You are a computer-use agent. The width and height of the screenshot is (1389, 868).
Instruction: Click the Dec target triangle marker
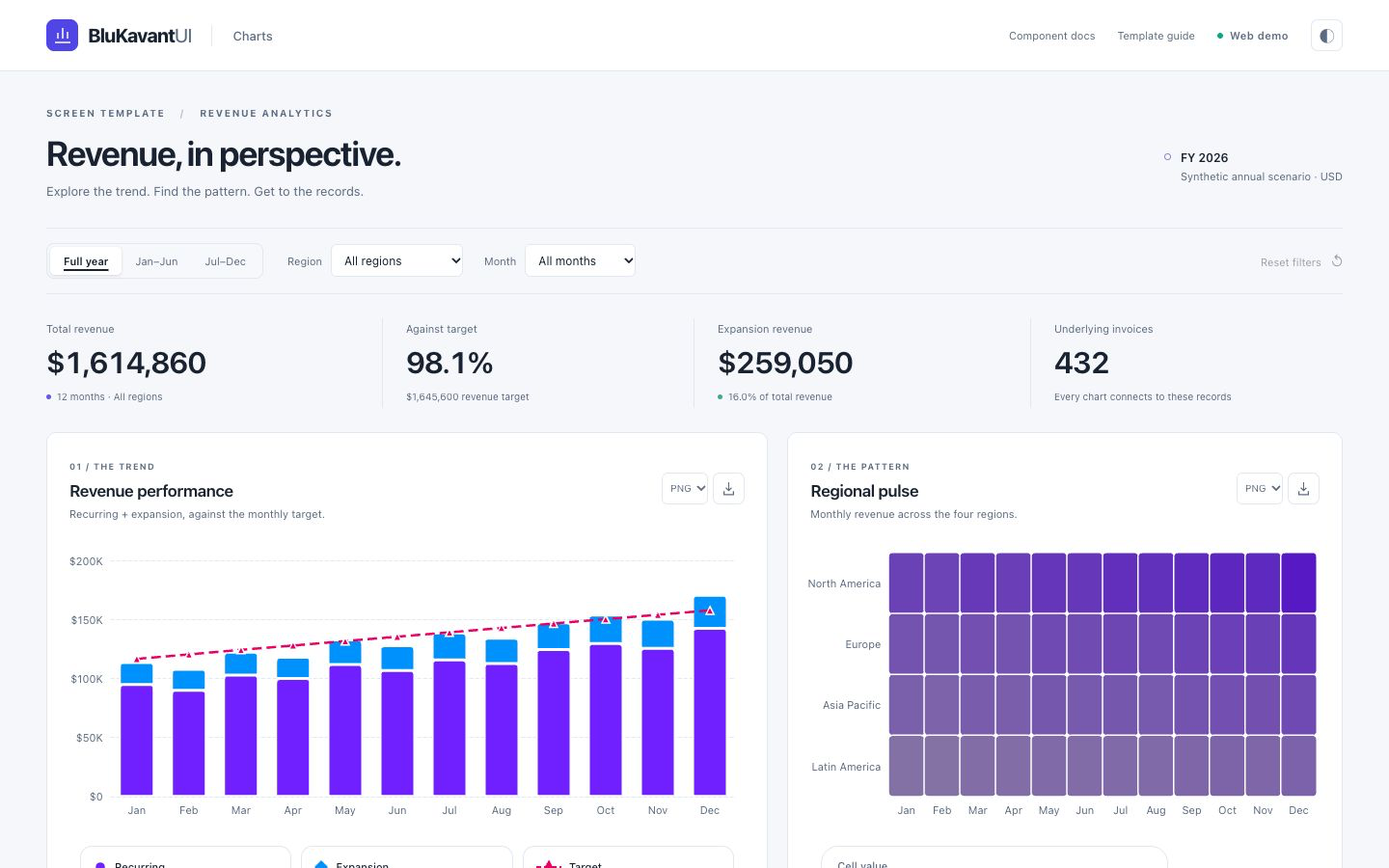[710, 610]
